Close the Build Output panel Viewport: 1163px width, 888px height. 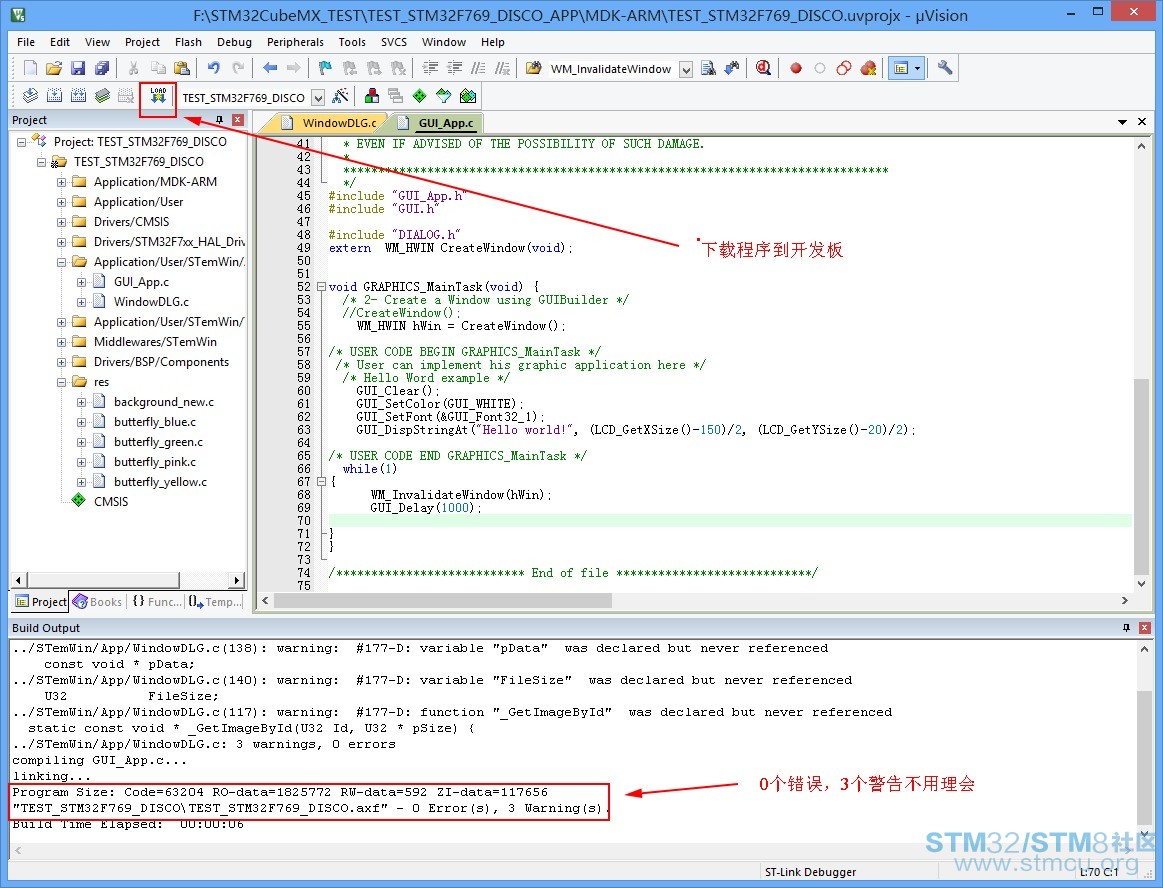(x=1144, y=628)
